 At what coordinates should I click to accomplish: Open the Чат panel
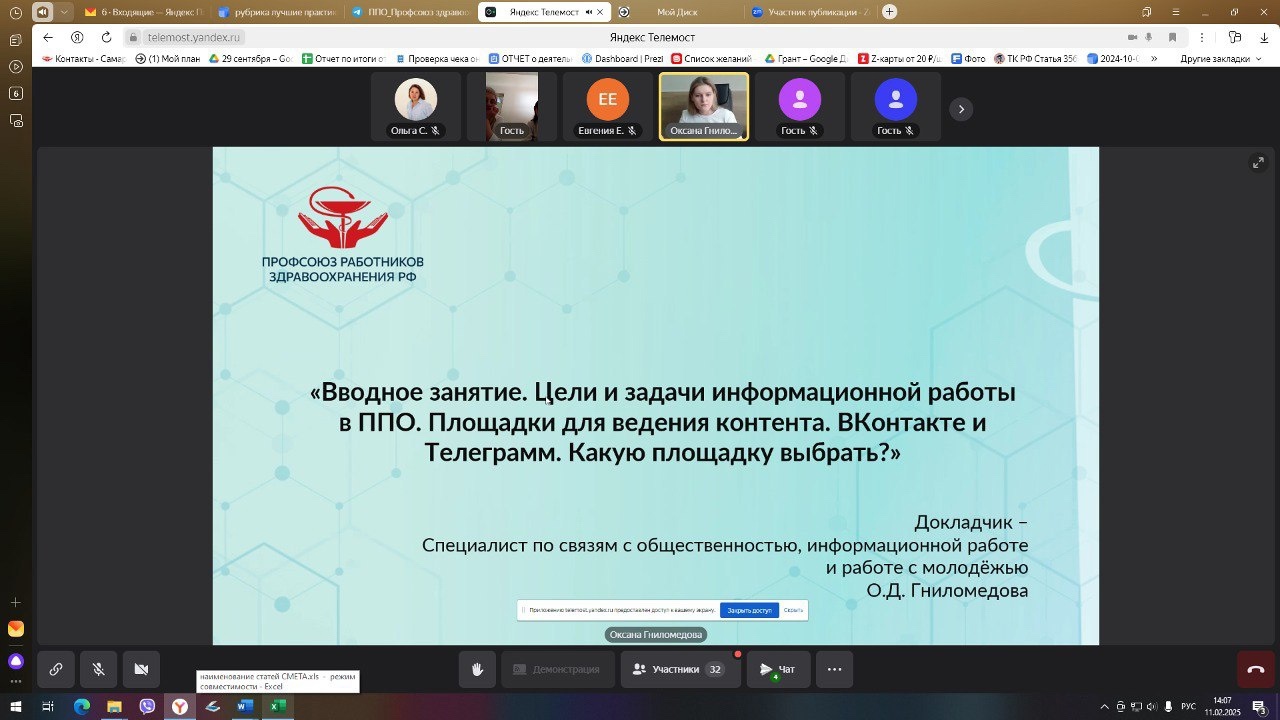(778, 669)
